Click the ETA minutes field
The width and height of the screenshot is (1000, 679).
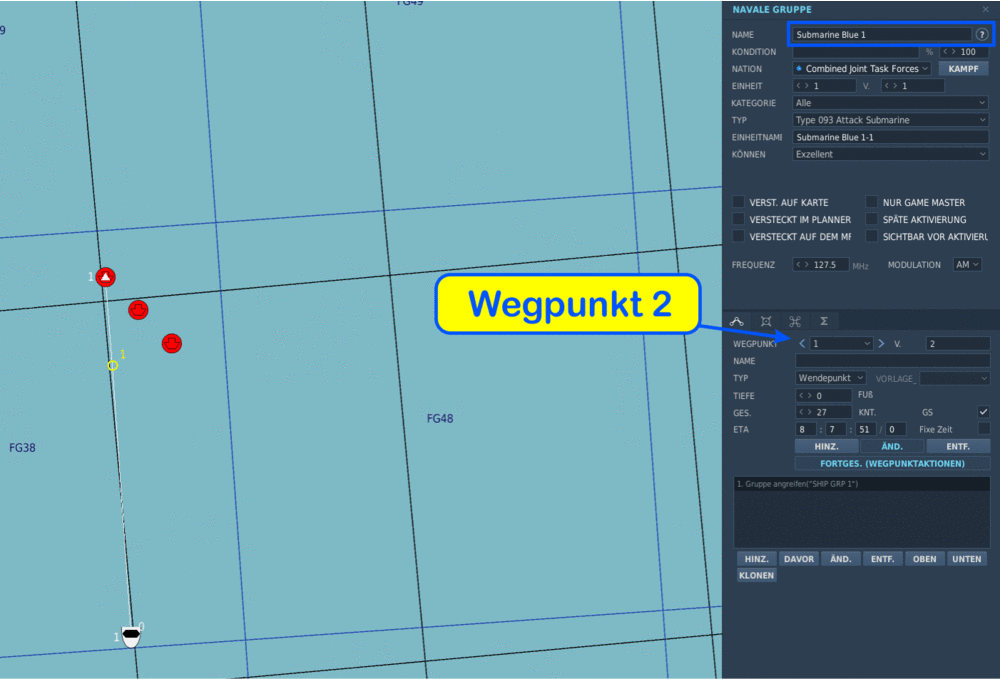click(x=835, y=430)
